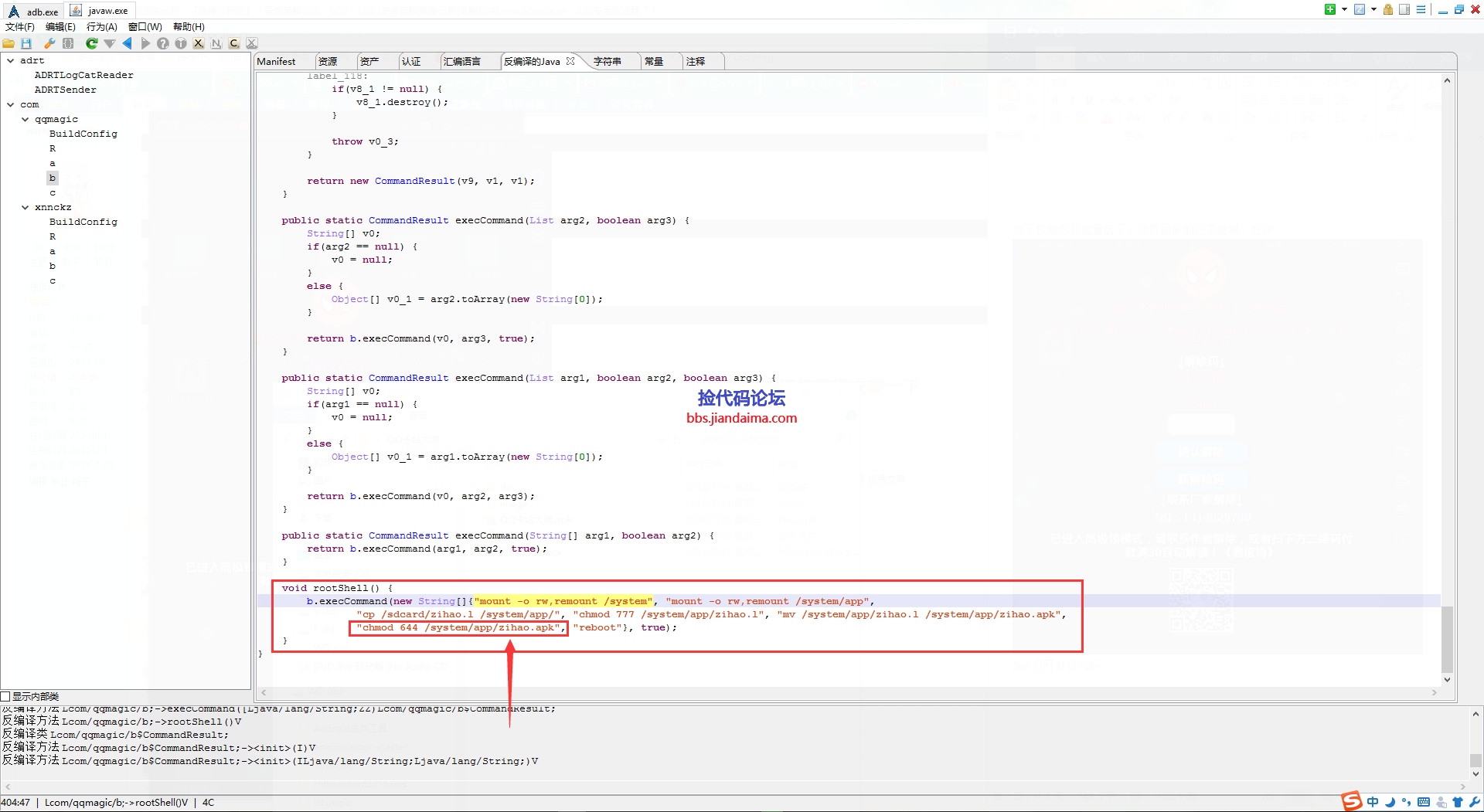
Task: Click the gray question mark icon
Action: [x=163, y=44]
